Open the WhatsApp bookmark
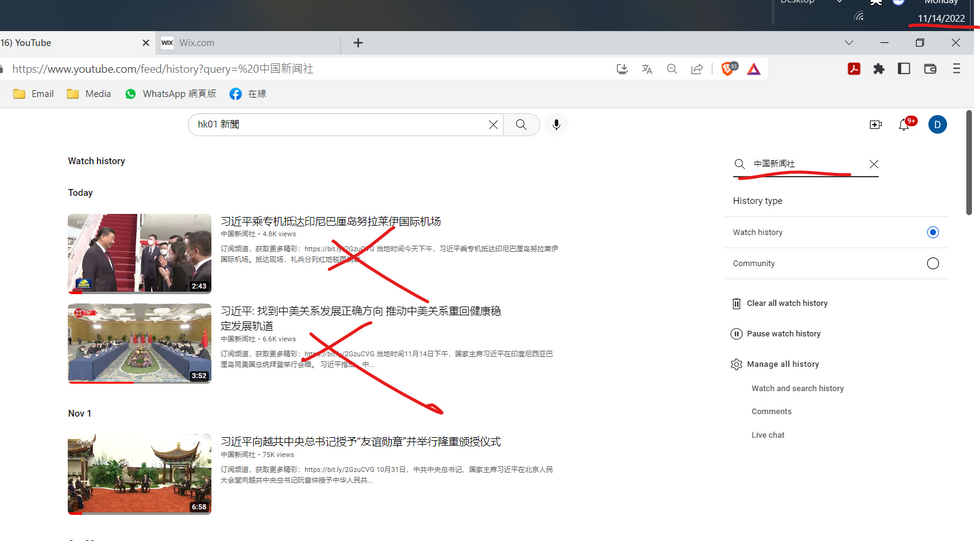 (x=170, y=94)
